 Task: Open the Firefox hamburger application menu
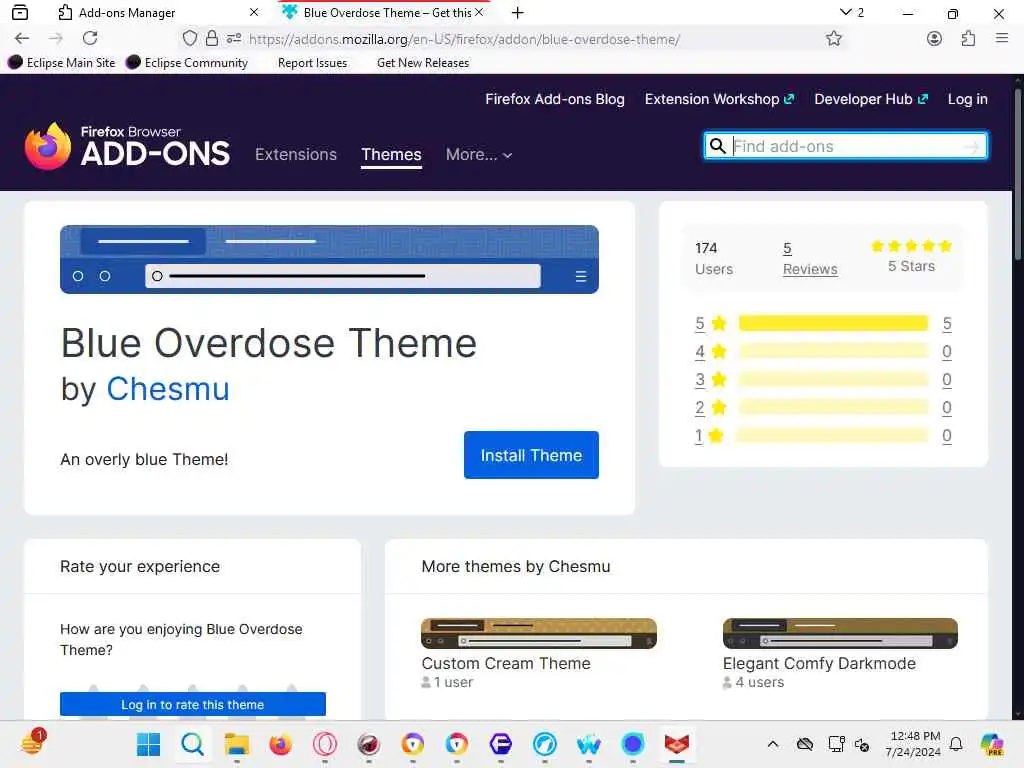tap(1002, 39)
